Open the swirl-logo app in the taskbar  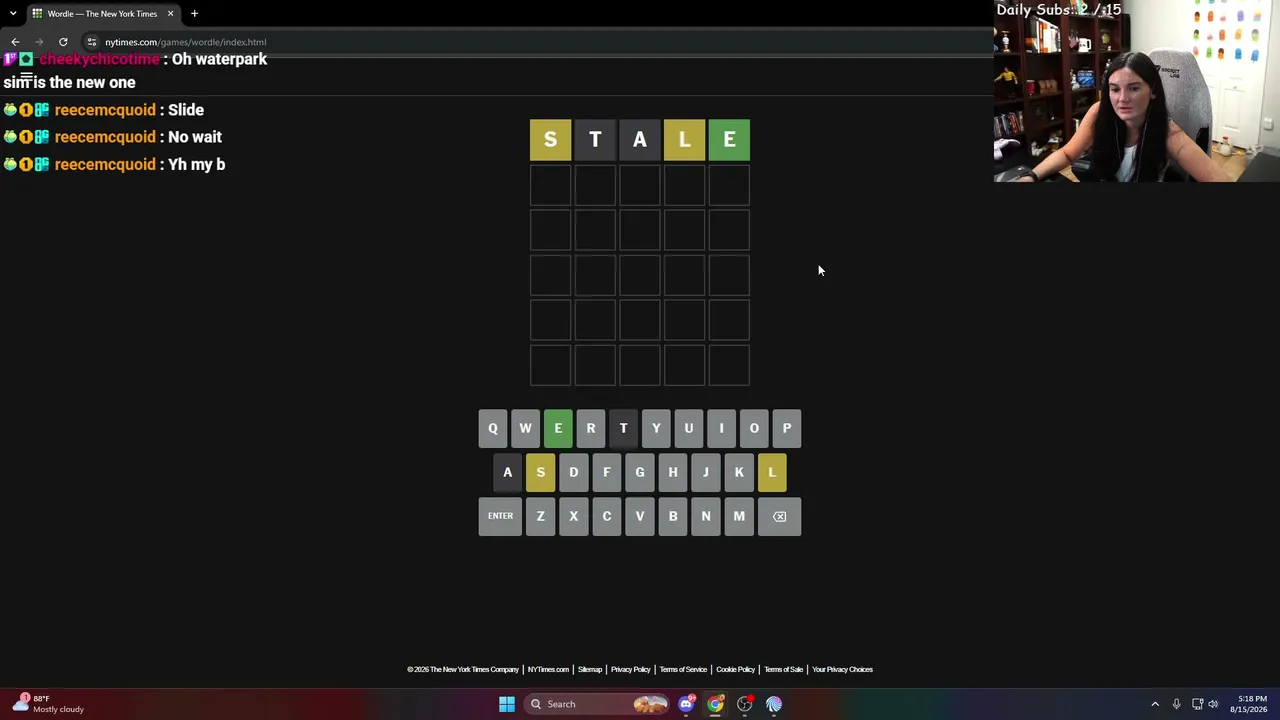(774, 704)
